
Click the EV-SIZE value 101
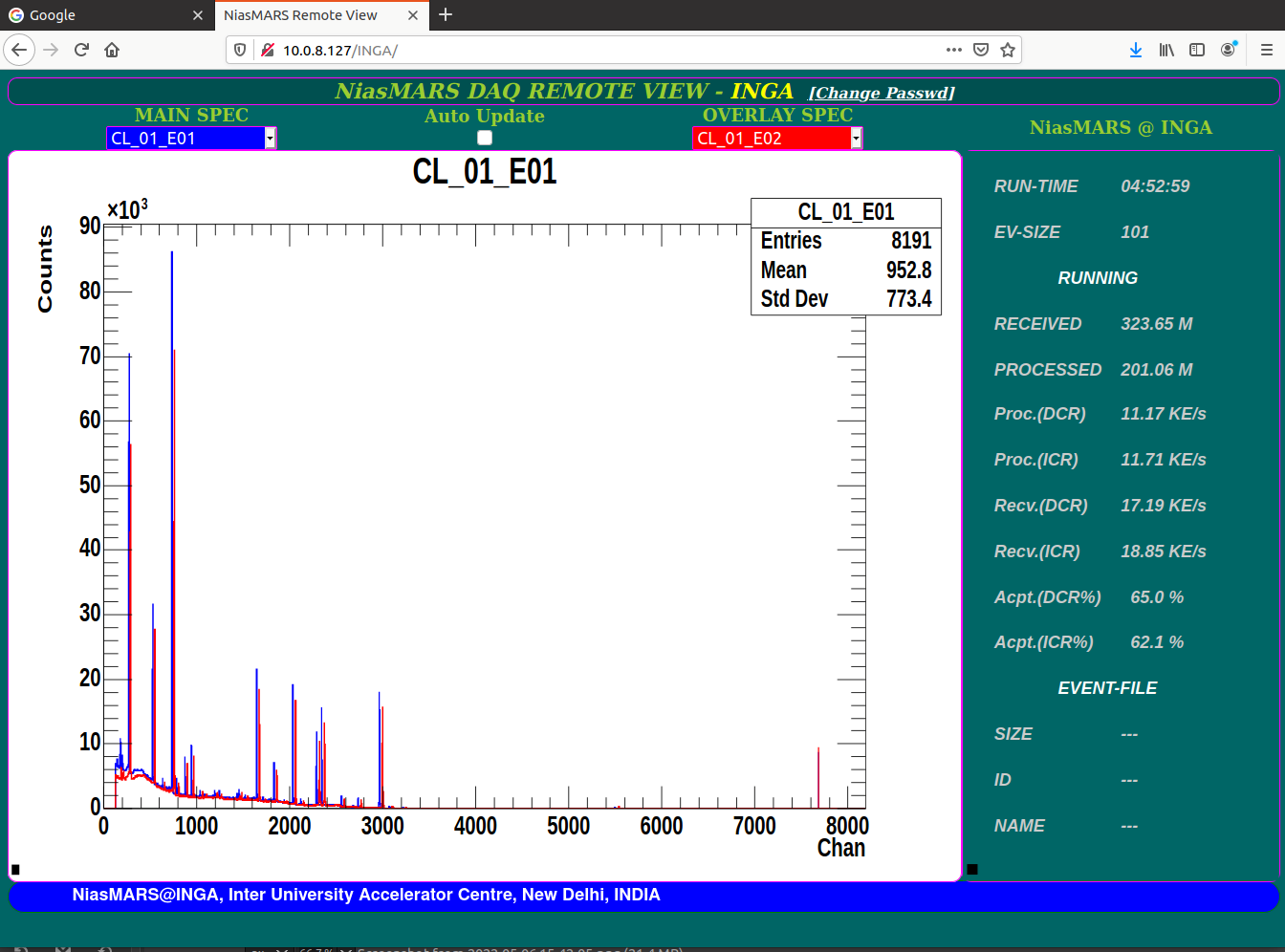pos(1135,232)
